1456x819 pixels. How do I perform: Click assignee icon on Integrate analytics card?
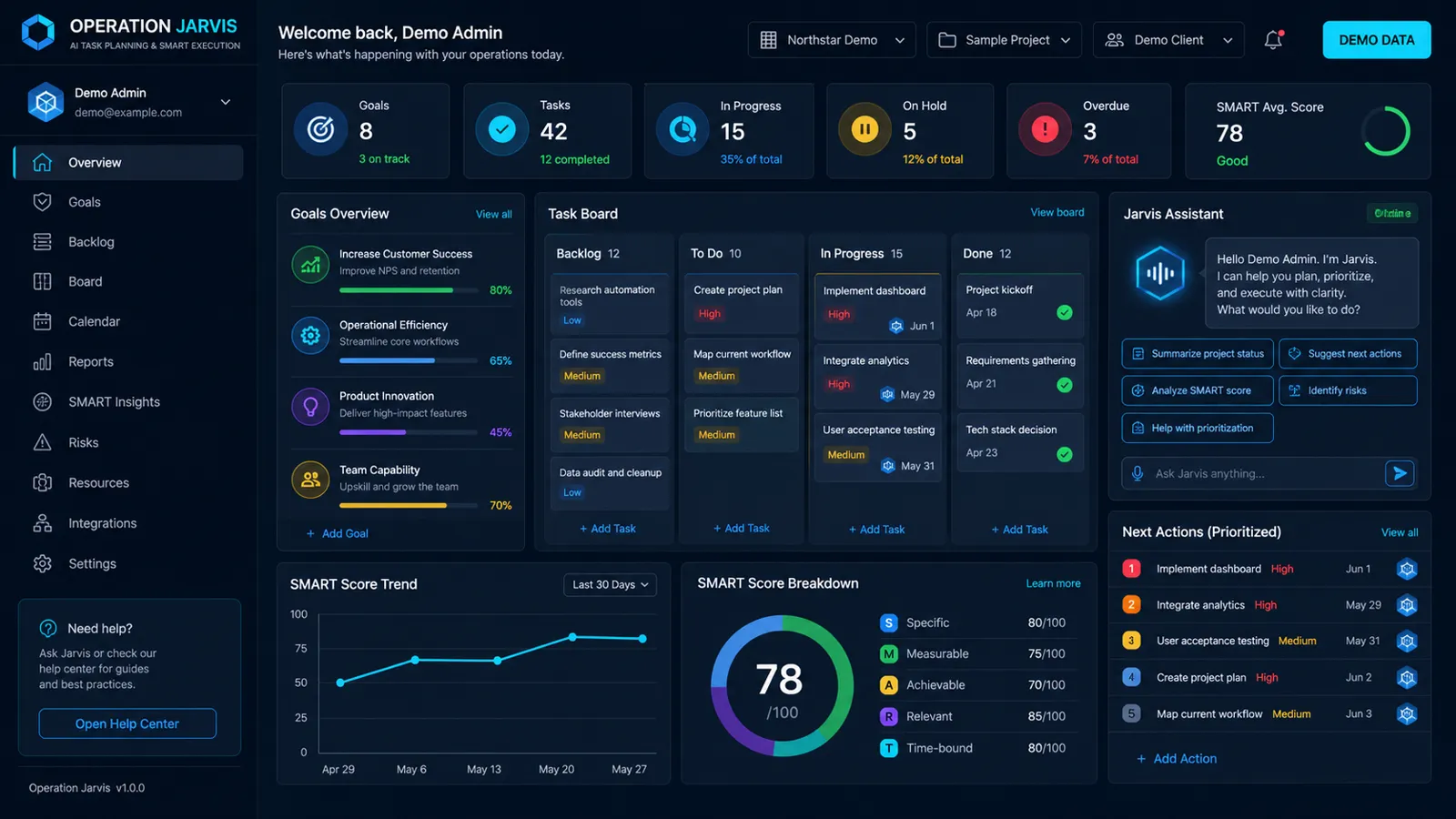(x=887, y=395)
